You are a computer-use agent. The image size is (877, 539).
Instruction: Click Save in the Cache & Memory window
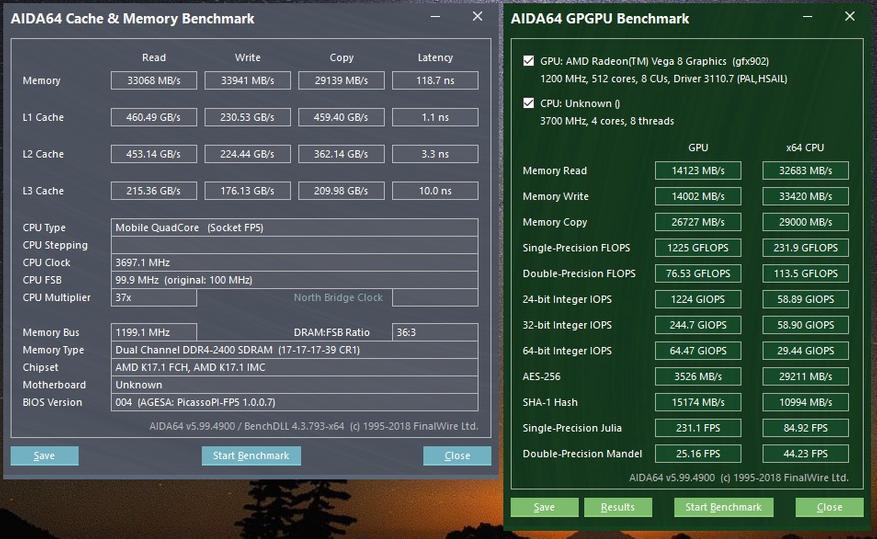(x=44, y=455)
